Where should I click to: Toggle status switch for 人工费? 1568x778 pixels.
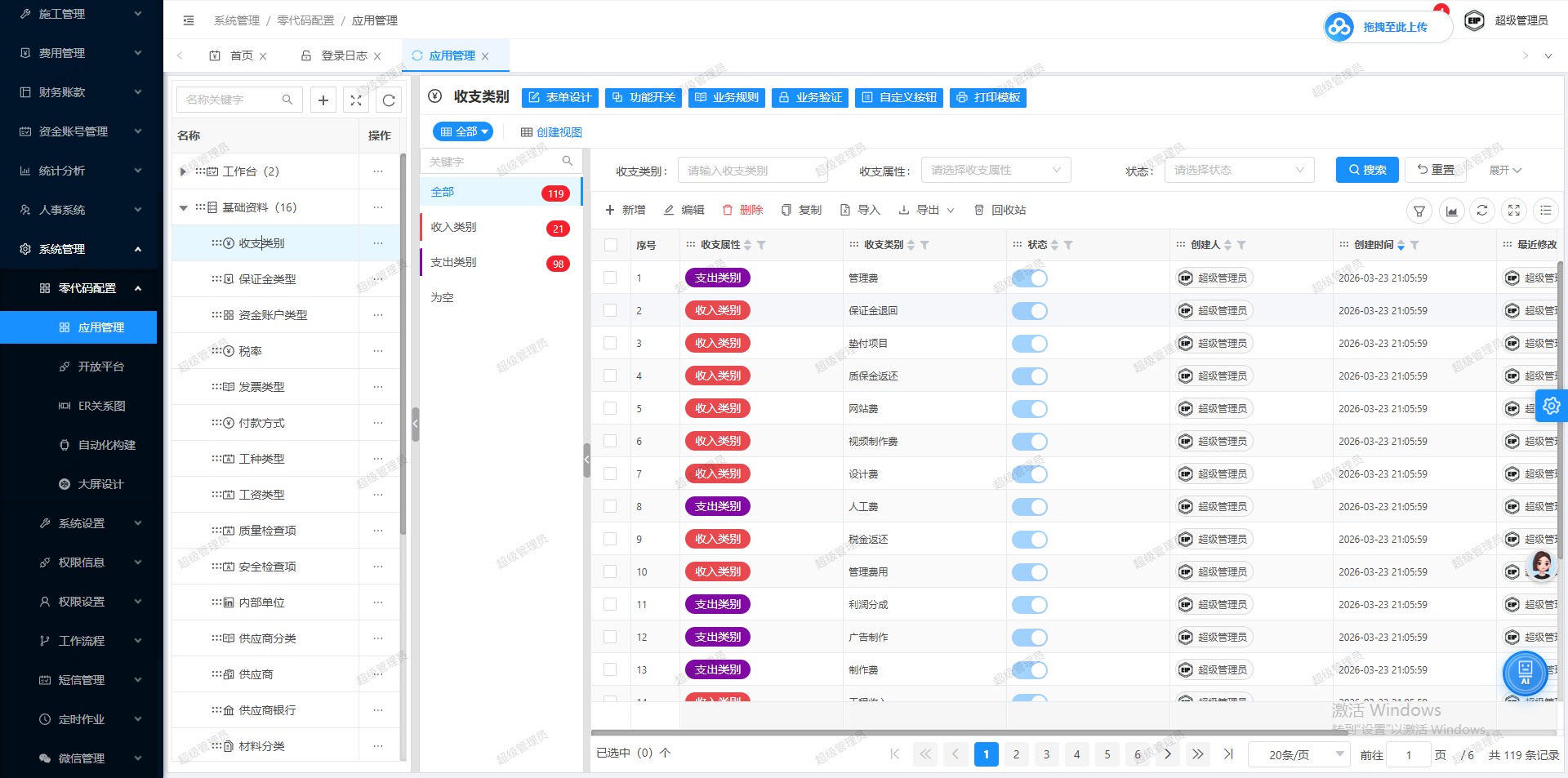[x=1030, y=507]
